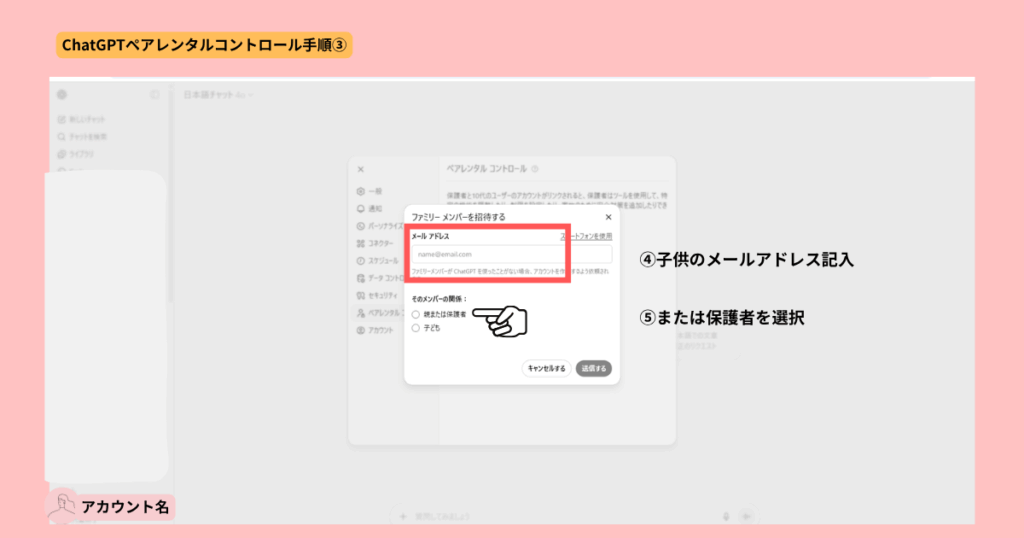Open the help icon beside ペアレンタル コントロール

click(x=535, y=169)
